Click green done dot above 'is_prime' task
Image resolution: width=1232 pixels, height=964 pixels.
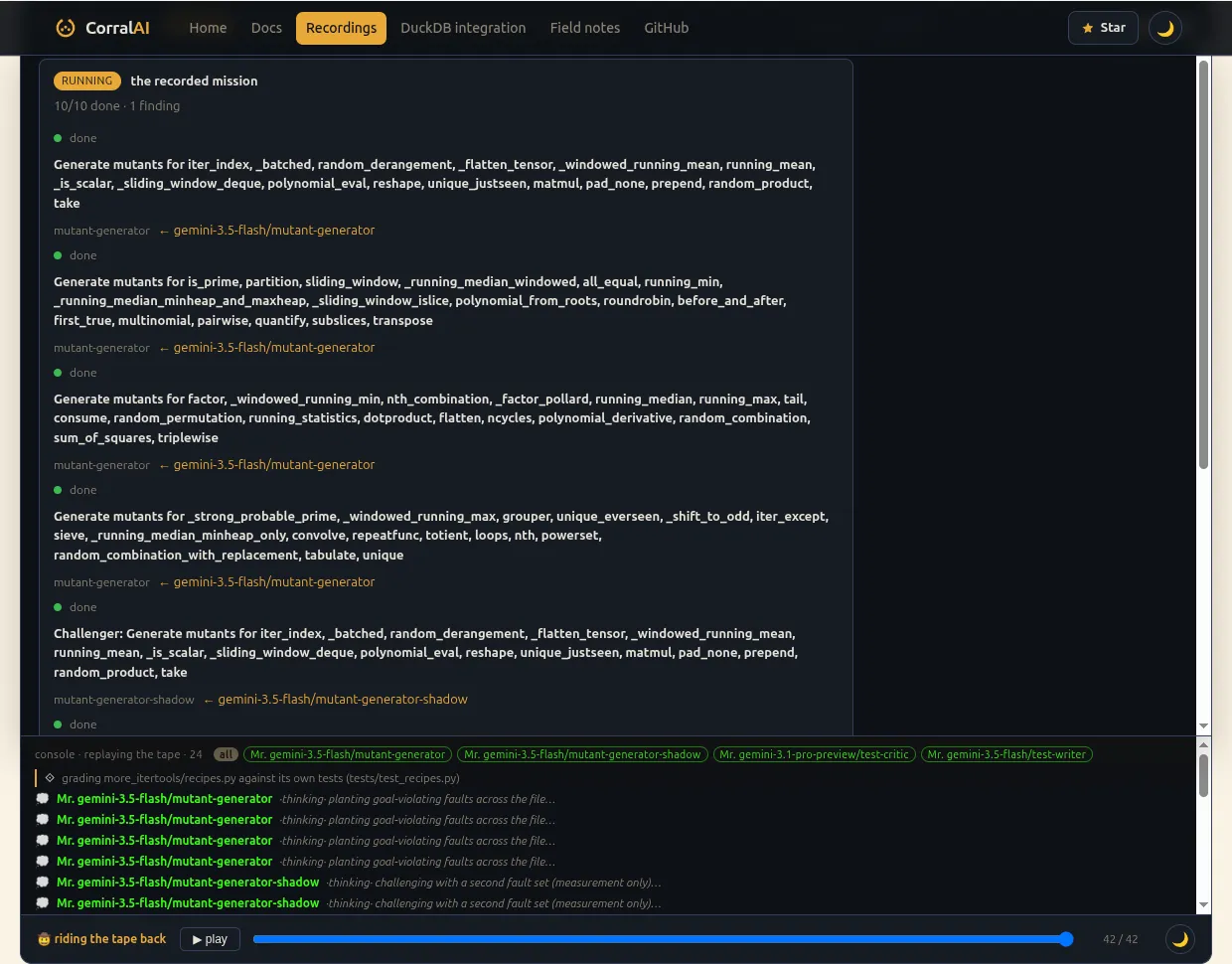58,255
